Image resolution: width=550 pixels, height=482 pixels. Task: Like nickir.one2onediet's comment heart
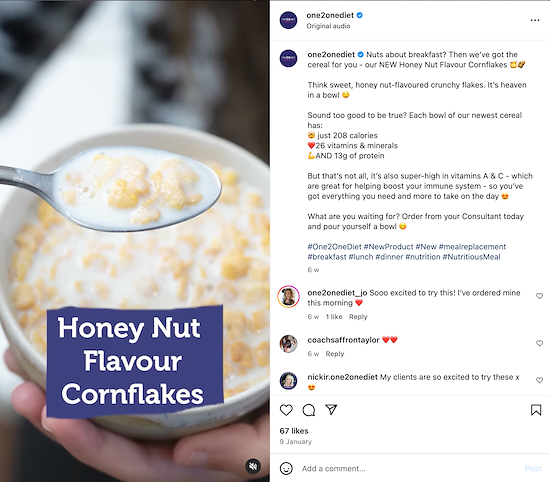pyautogui.click(x=539, y=380)
